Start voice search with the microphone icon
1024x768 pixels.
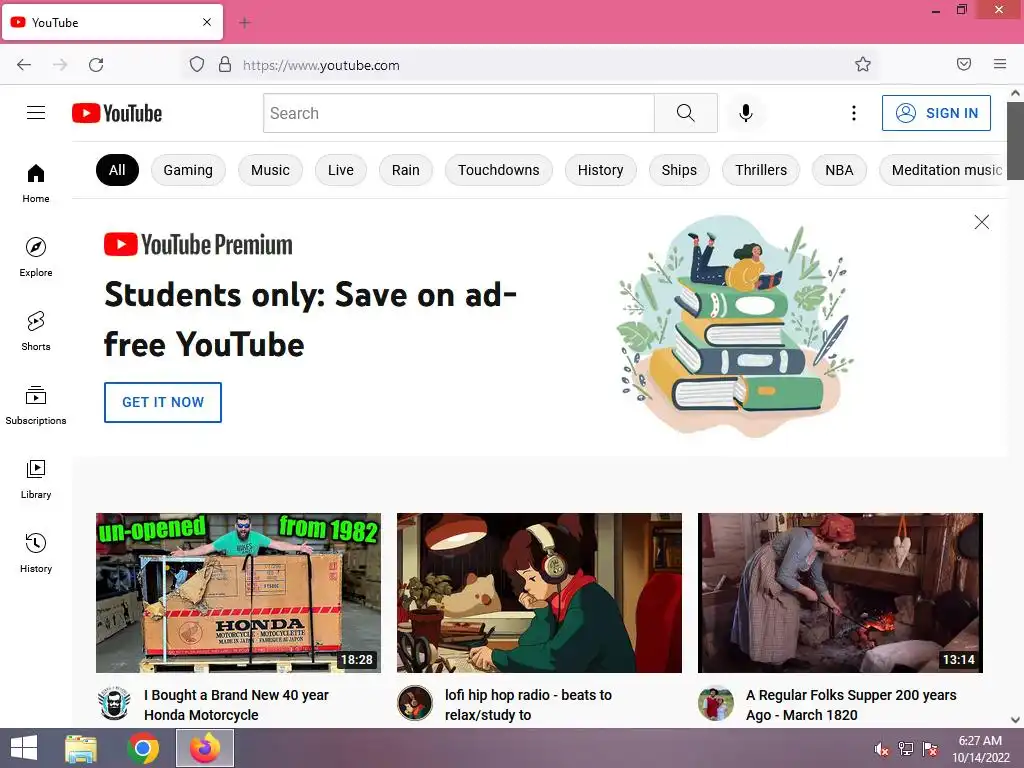click(x=745, y=113)
